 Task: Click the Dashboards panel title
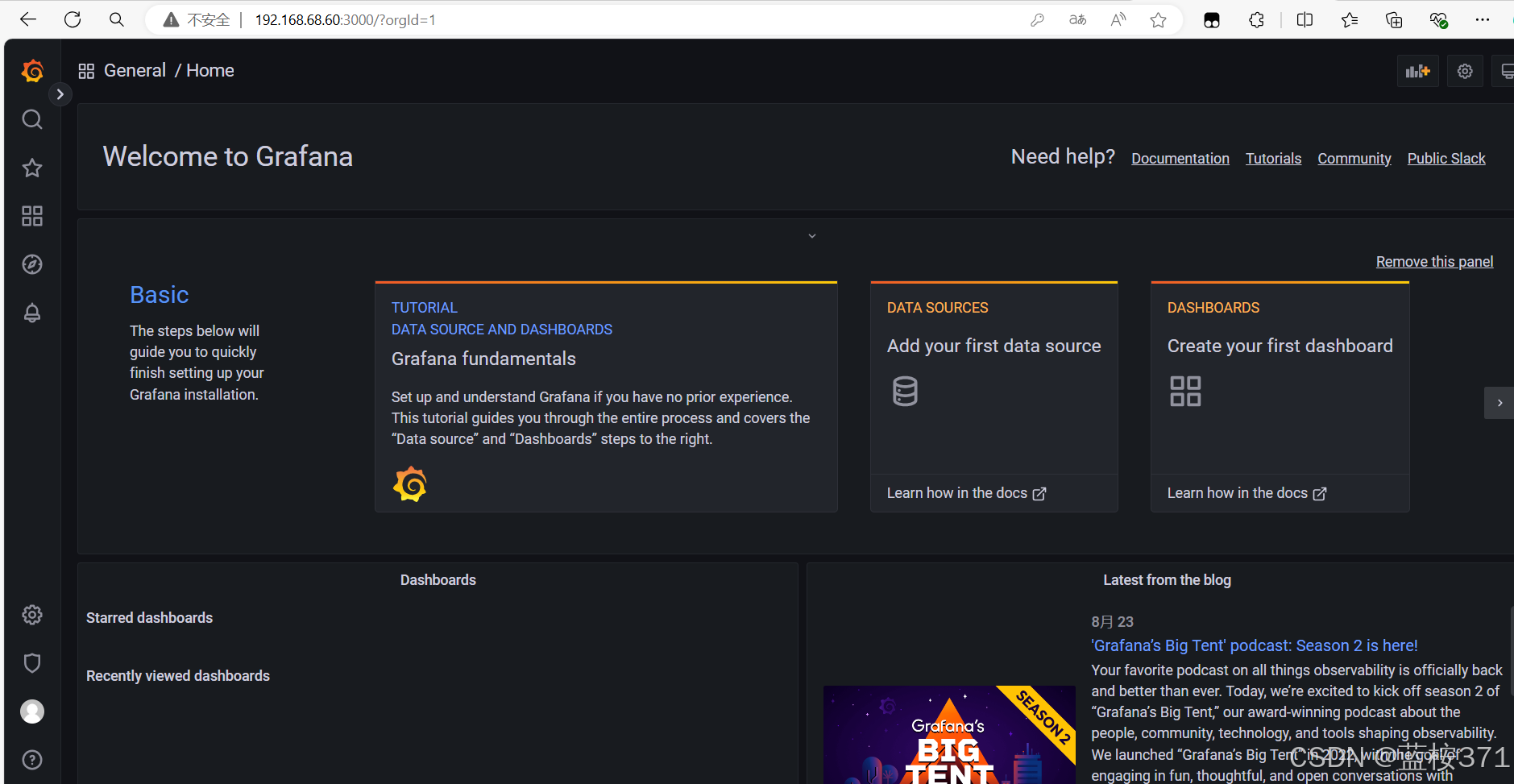pyautogui.click(x=438, y=580)
